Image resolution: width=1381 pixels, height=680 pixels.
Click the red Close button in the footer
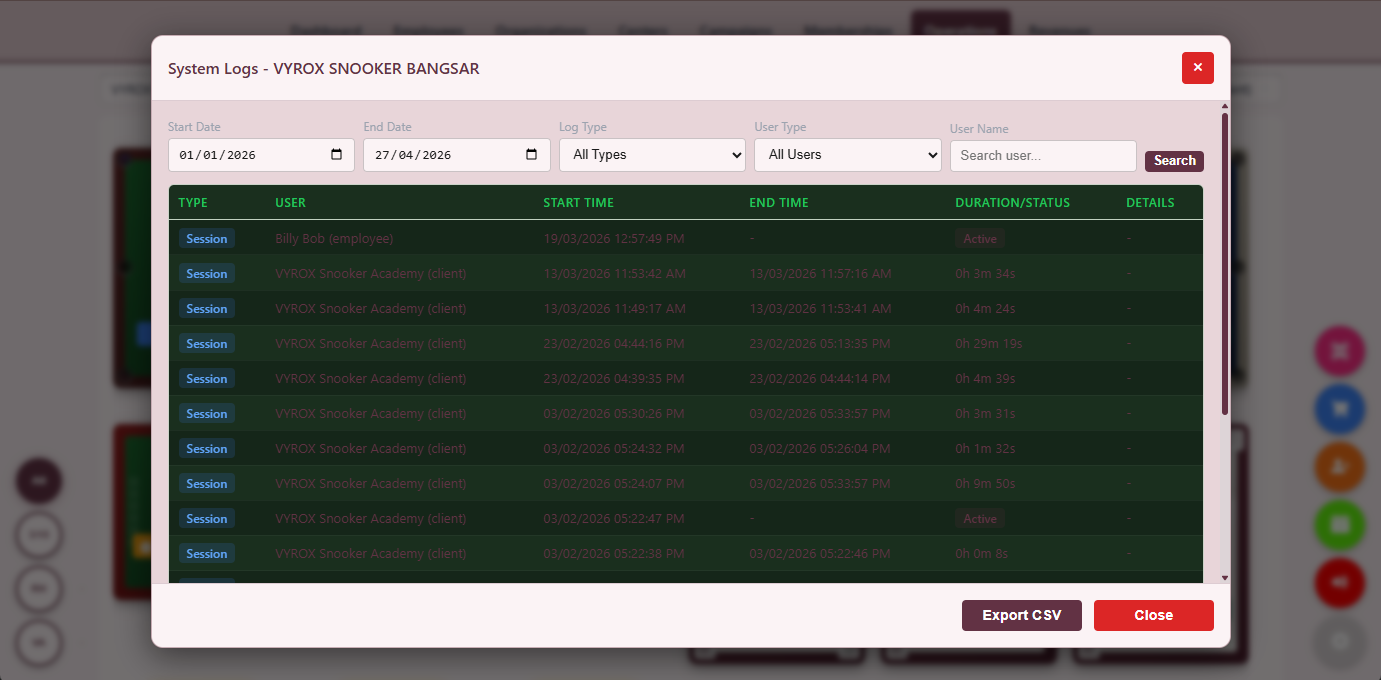[1154, 616]
